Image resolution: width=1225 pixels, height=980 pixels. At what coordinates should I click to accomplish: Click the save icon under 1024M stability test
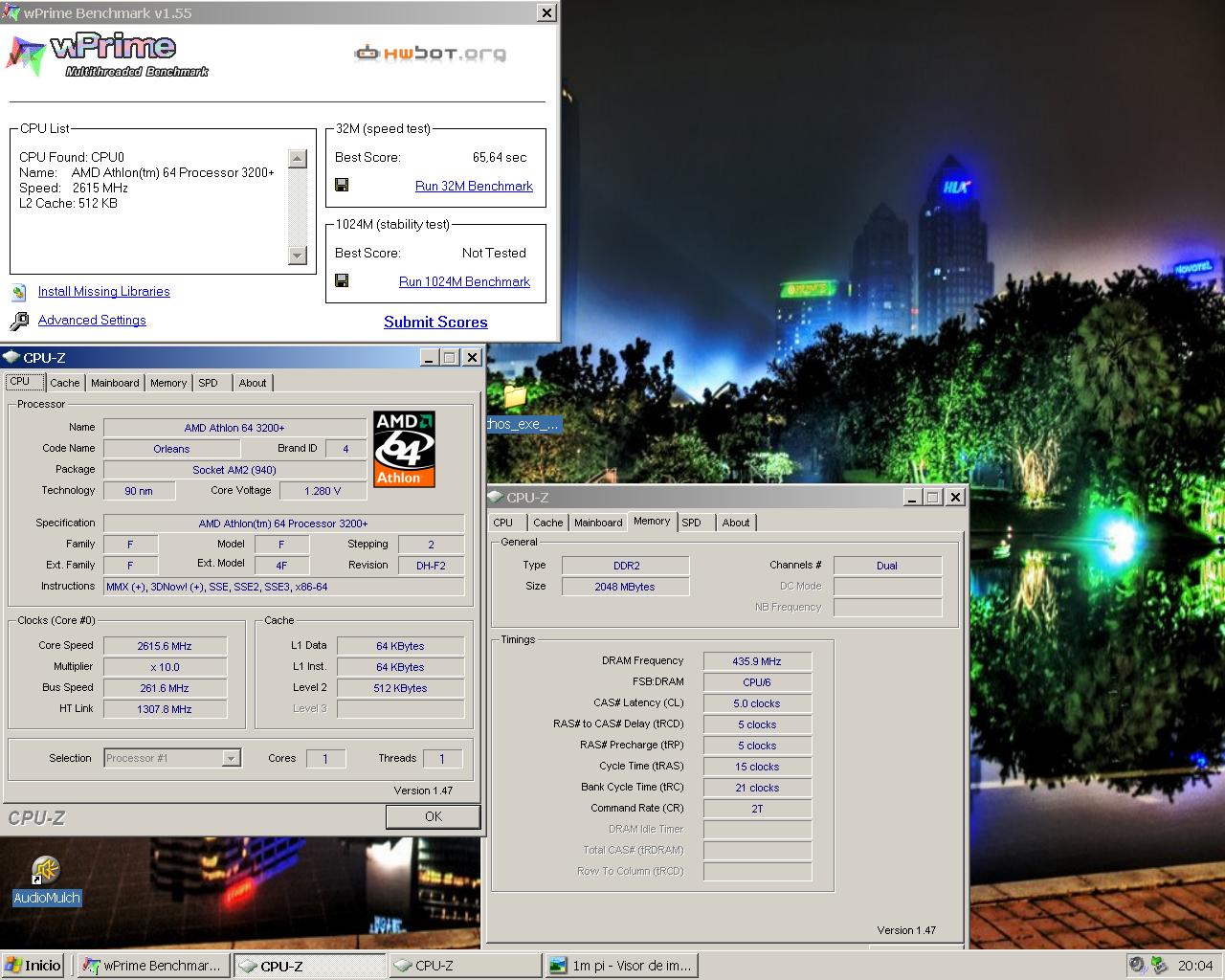click(342, 280)
